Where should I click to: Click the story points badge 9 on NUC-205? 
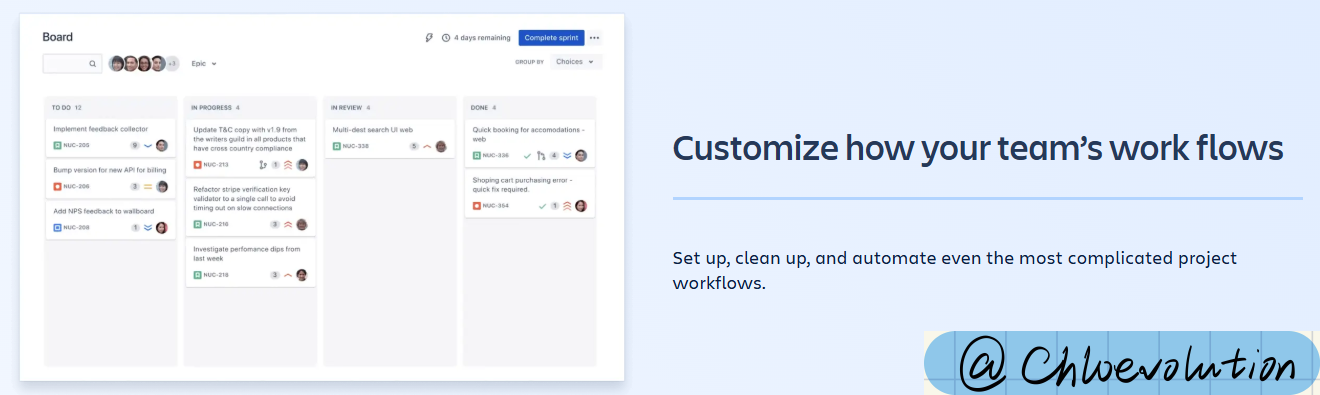(135, 145)
